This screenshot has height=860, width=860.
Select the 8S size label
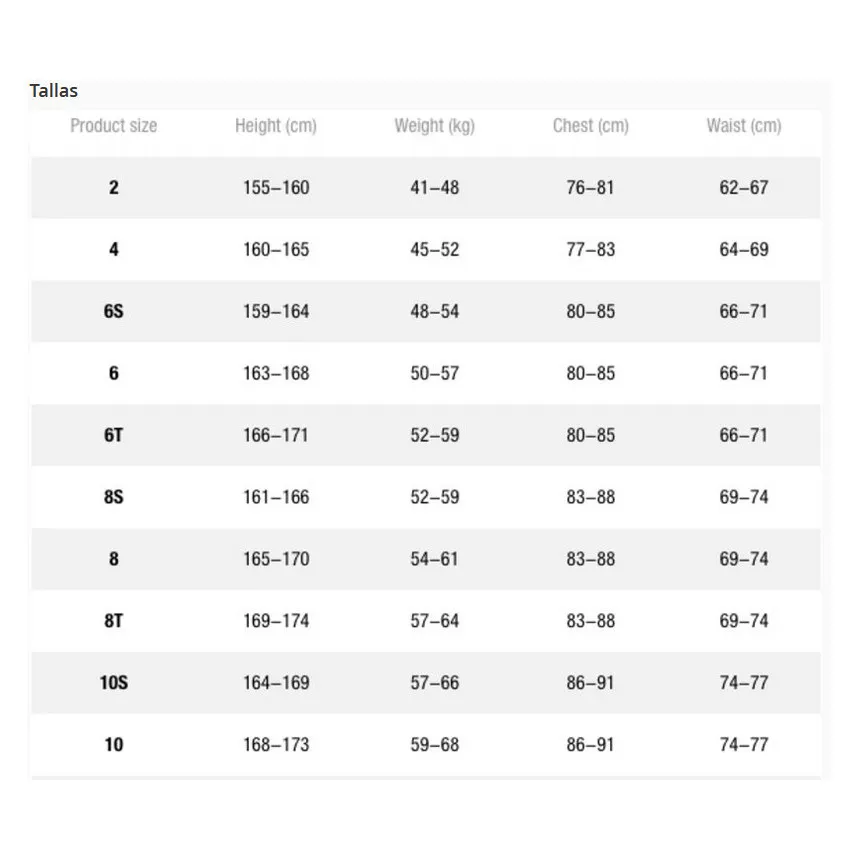click(114, 497)
